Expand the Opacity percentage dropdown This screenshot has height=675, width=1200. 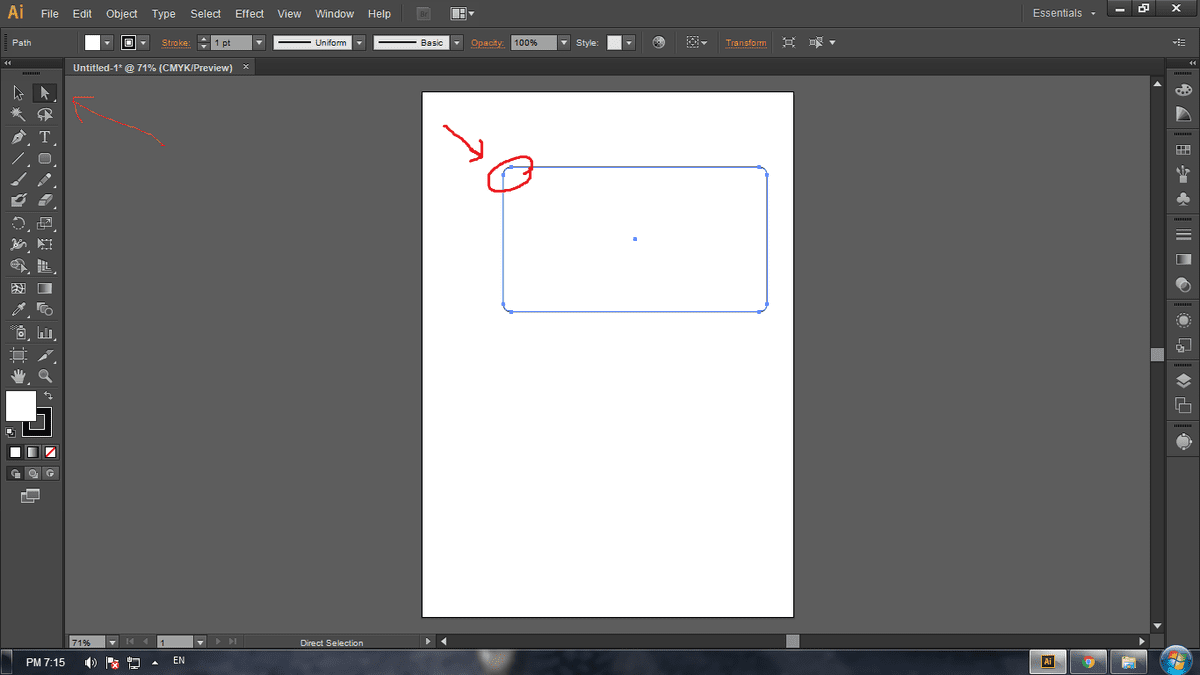[562, 42]
